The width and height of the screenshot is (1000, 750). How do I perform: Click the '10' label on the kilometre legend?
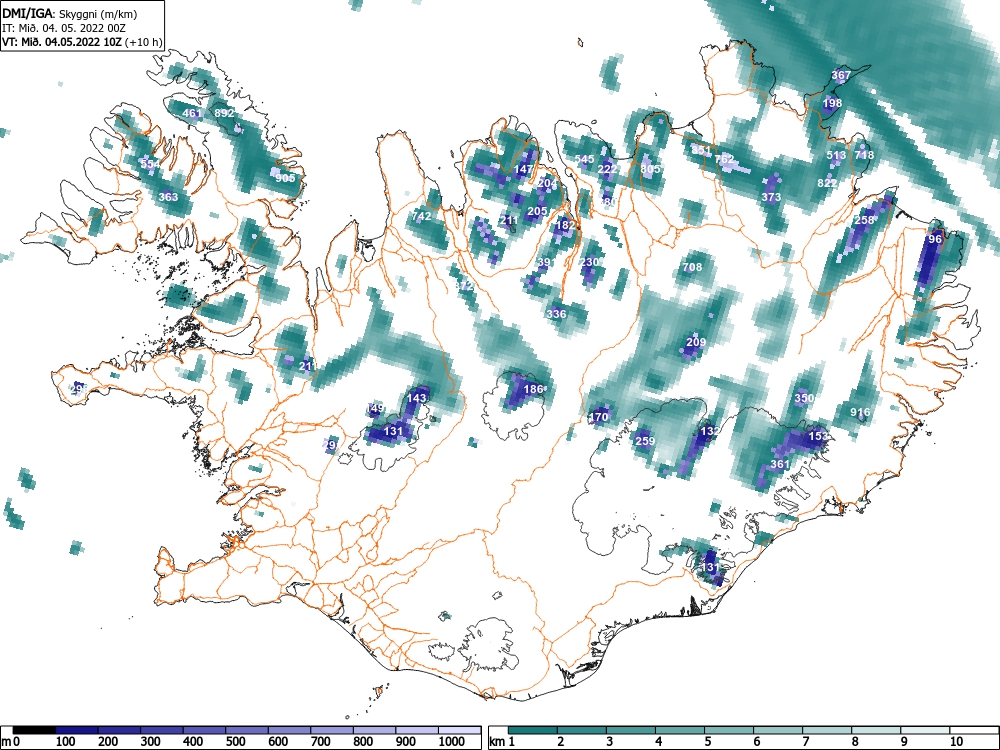[956, 742]
